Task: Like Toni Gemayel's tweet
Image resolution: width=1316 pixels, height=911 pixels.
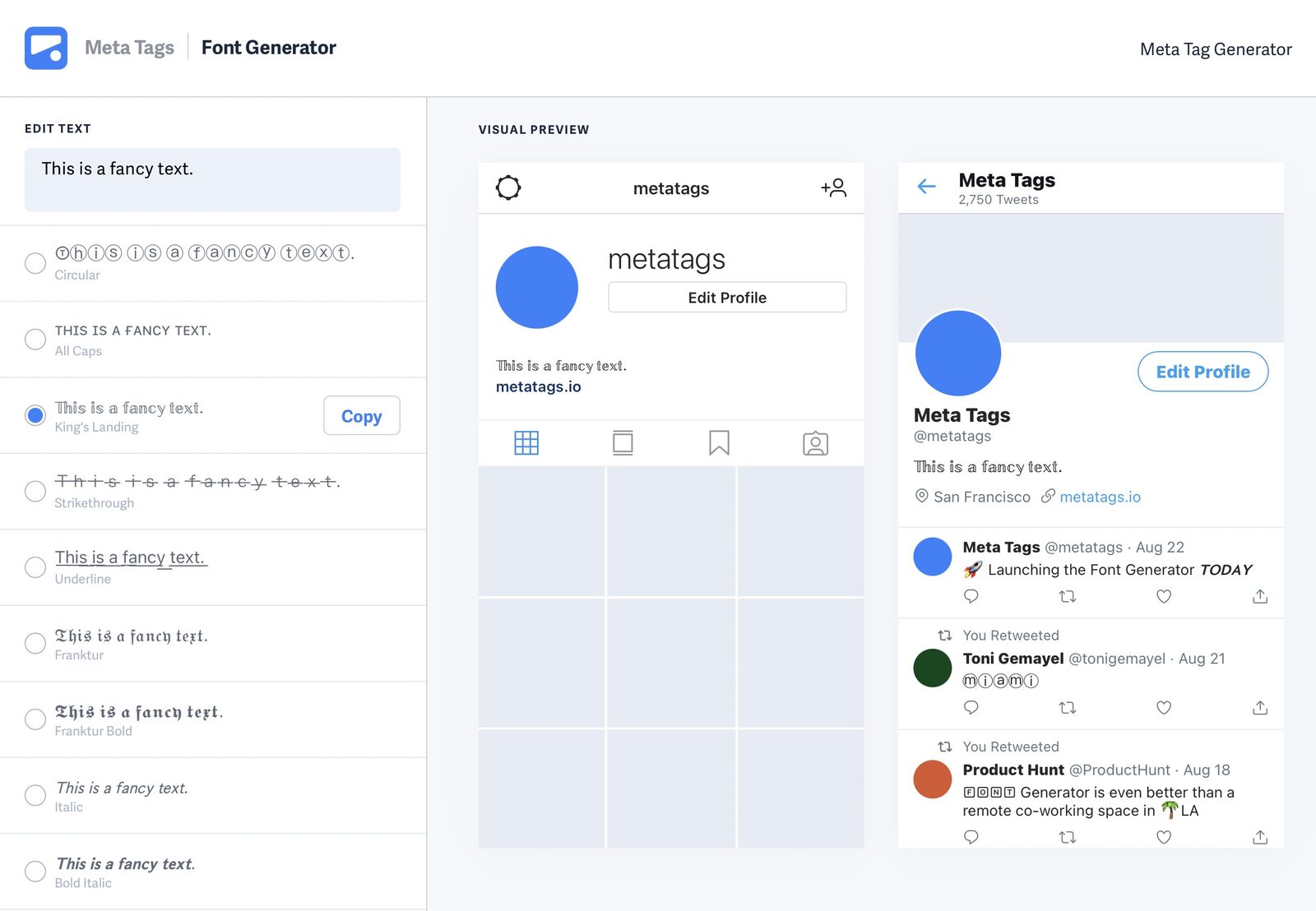Action: pyautogui.click(x=1164, y=707)
